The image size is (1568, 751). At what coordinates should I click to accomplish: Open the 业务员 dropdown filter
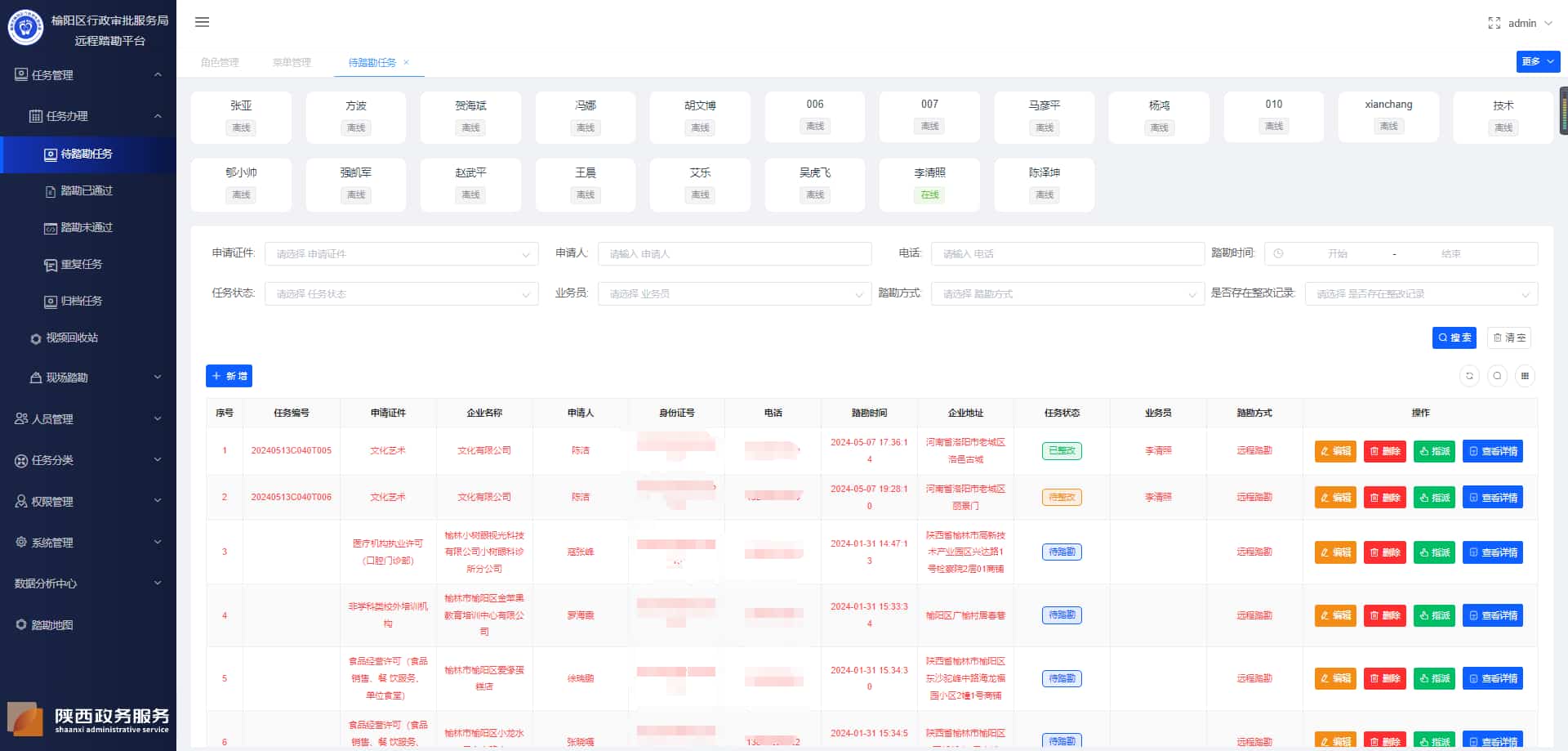click(x=735, y=293)
